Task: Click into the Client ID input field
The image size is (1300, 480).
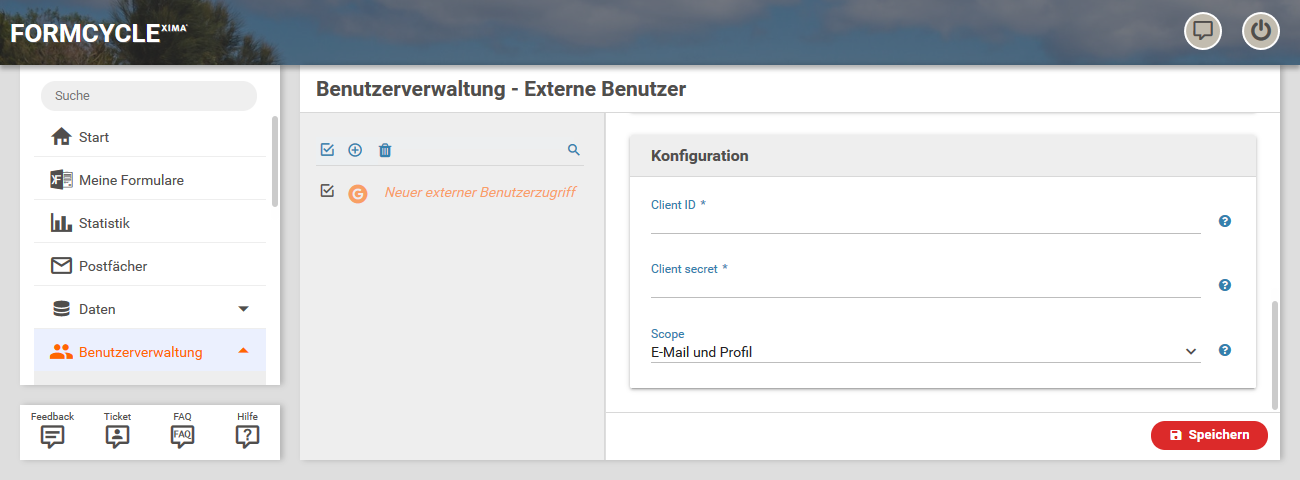Action: [924, 223]
